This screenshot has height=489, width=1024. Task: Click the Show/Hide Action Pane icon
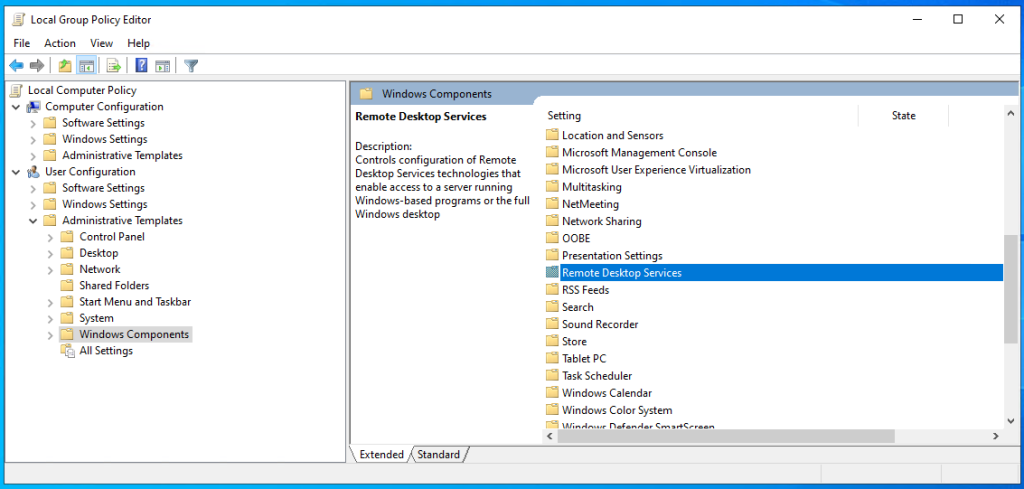point(162,65)
